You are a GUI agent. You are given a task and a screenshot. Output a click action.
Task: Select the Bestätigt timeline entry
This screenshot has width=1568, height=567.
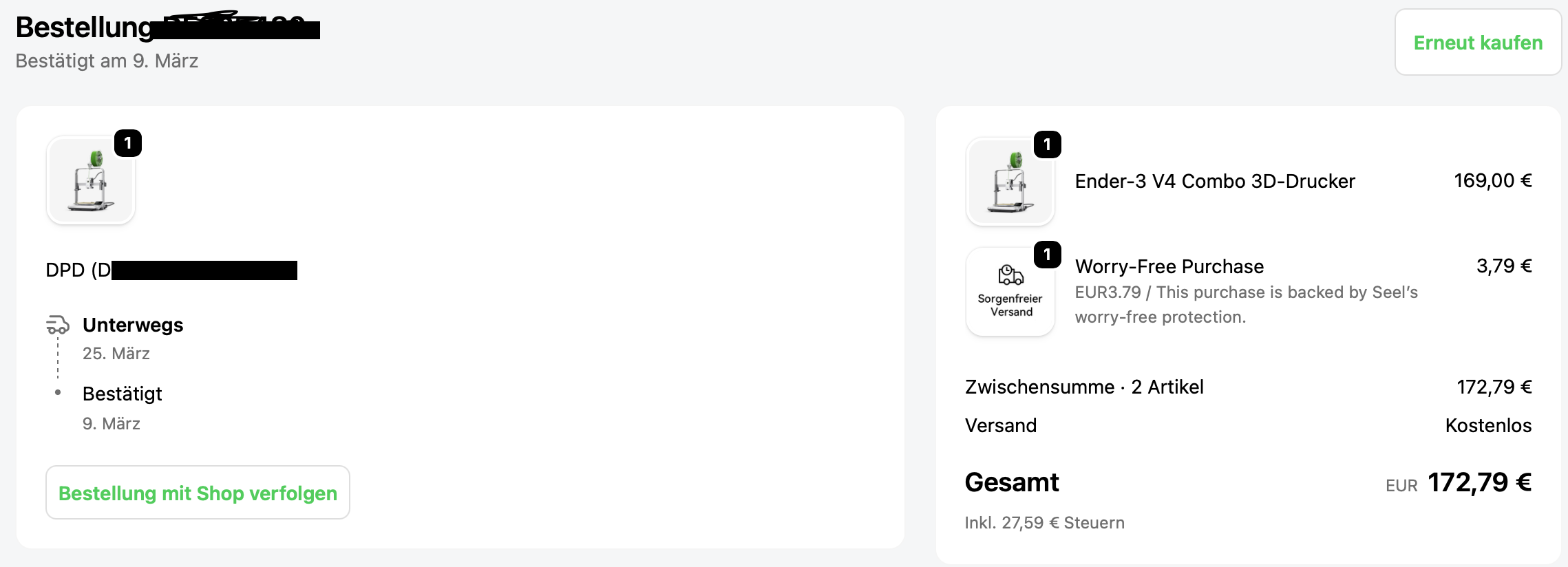(x=122, y=394)
